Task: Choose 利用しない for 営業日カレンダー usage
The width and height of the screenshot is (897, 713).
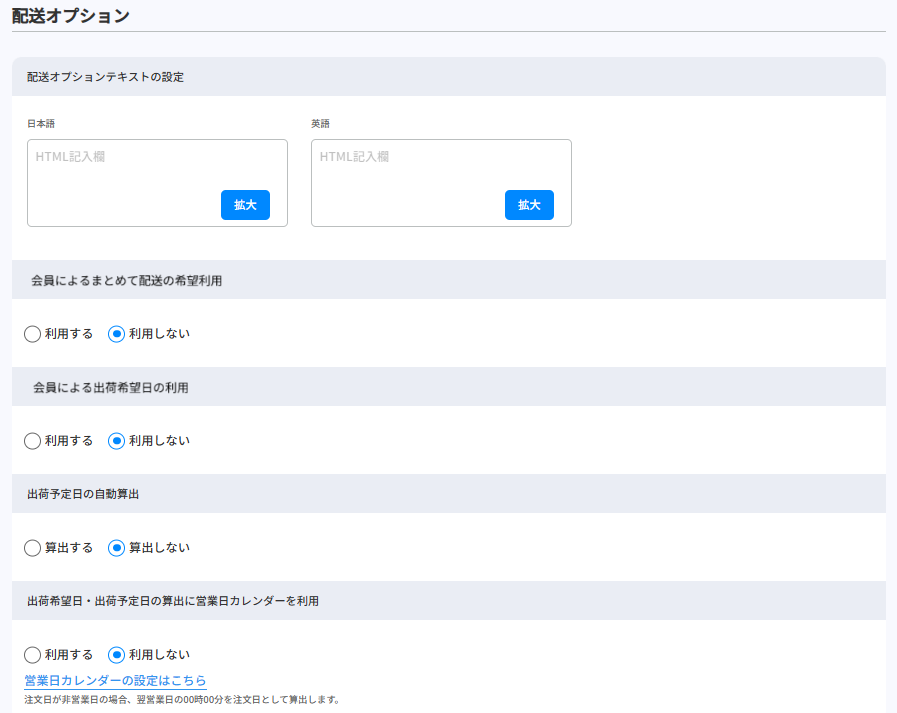Action: click(x=117, y=655)
